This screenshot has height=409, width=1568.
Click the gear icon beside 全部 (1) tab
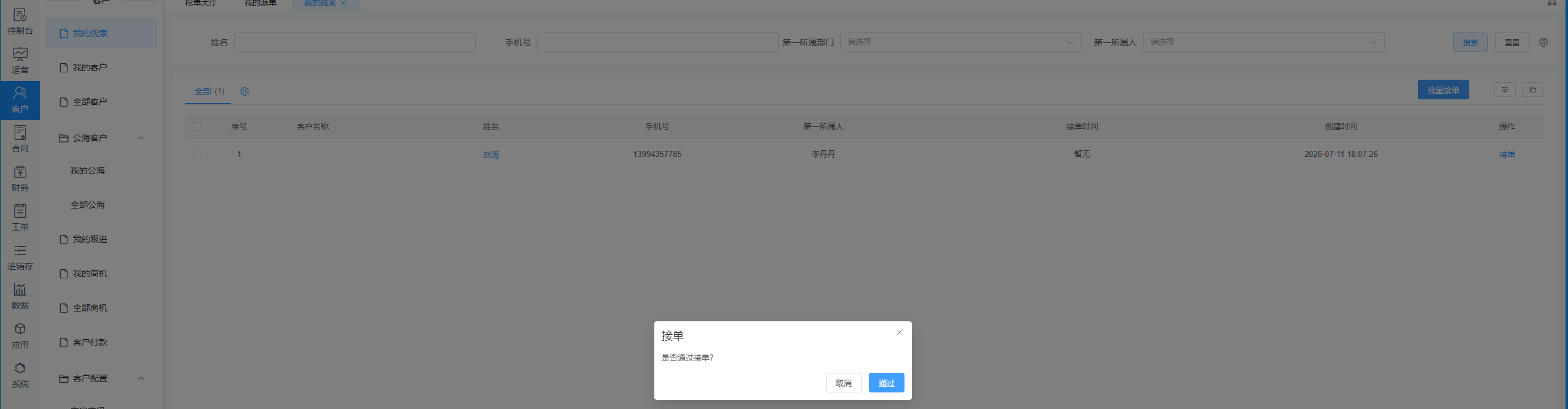[245, 91]
